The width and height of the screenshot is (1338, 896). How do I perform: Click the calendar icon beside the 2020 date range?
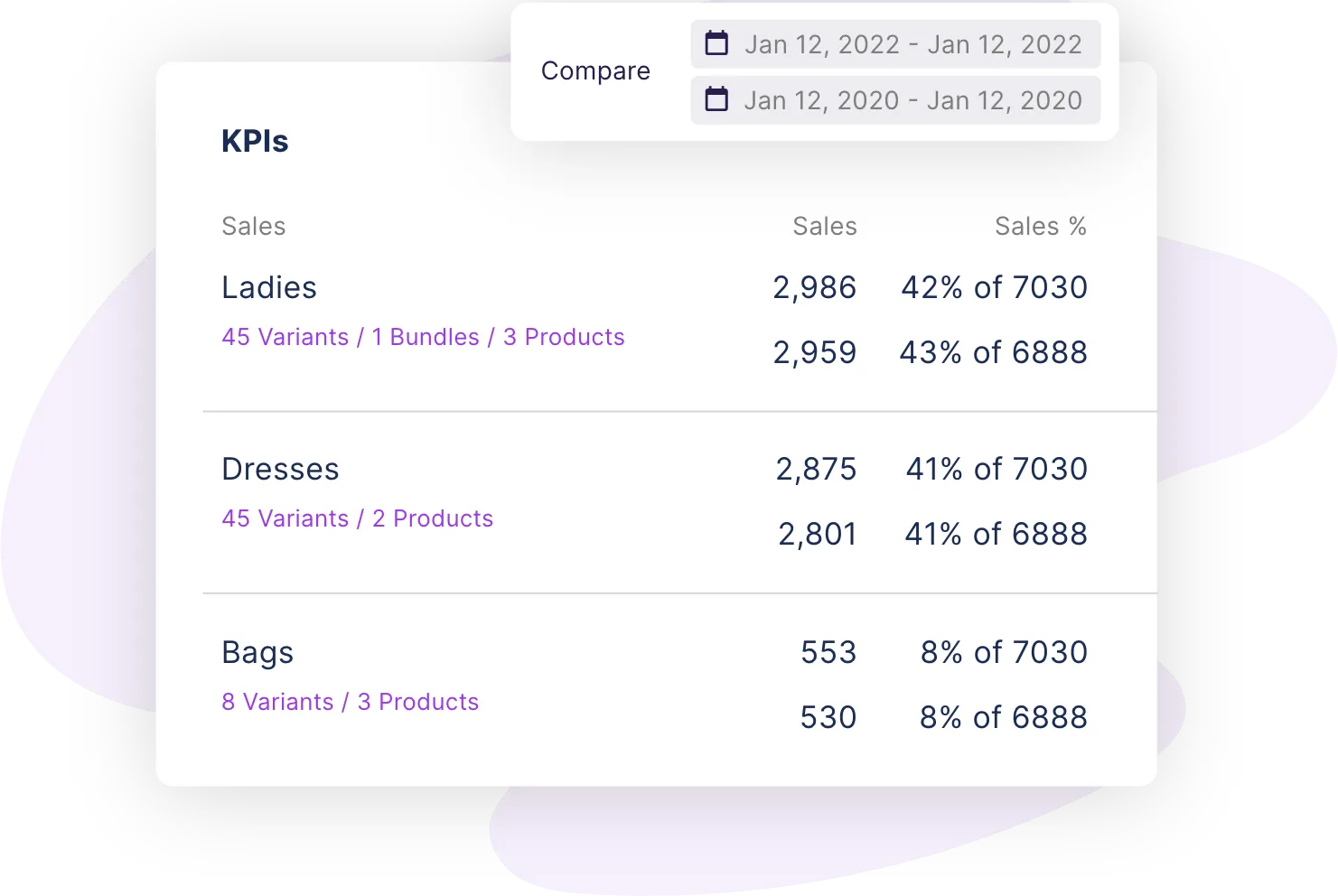(x=716, y=99)
